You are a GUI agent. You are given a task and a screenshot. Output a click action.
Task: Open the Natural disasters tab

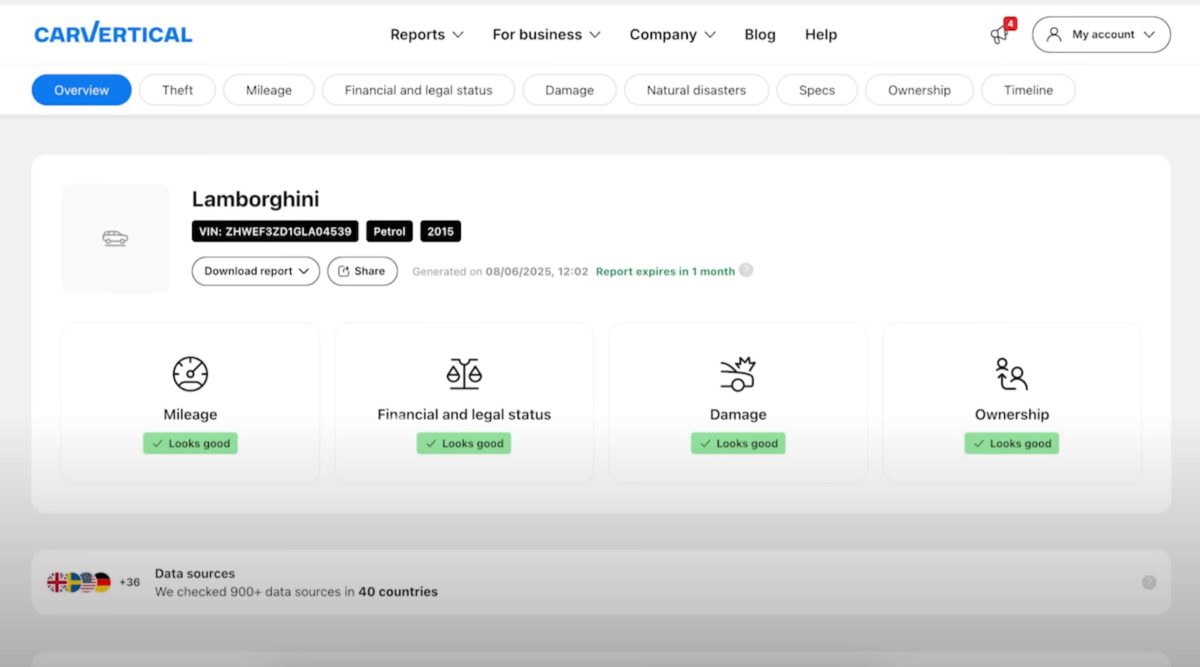696,90
